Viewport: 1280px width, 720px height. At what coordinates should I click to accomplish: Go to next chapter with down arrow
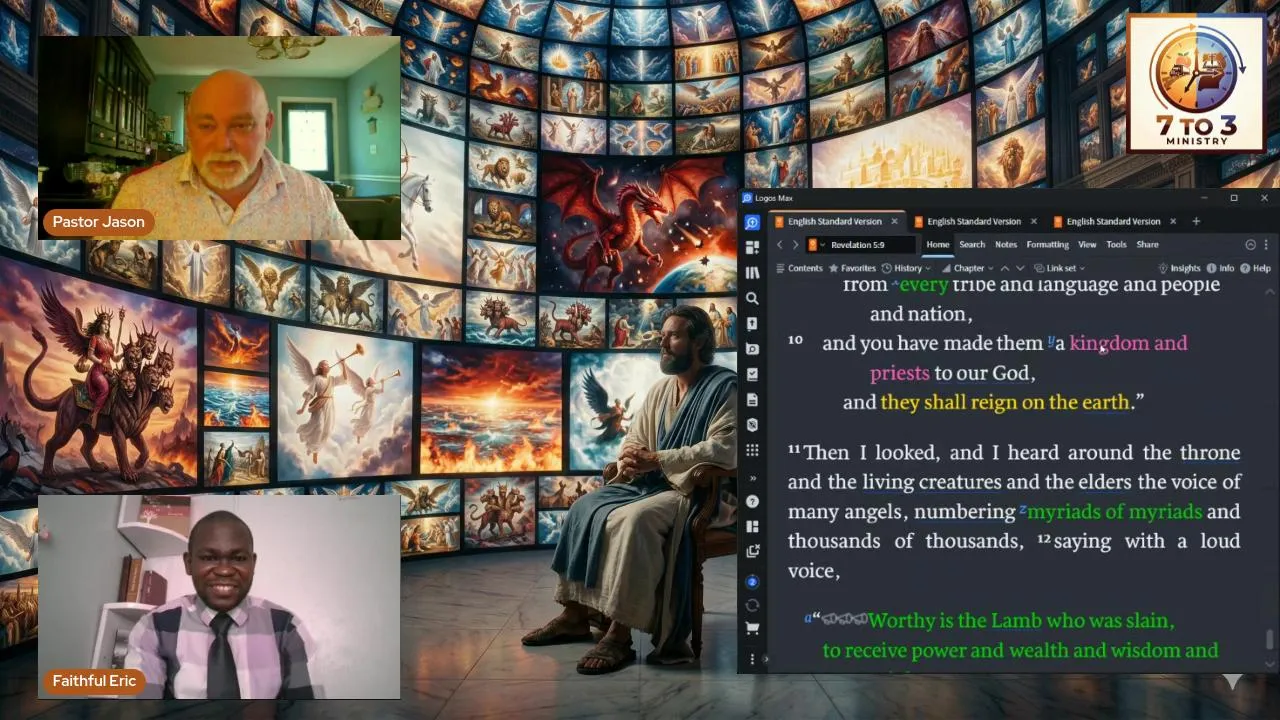tap(1020, 268)
